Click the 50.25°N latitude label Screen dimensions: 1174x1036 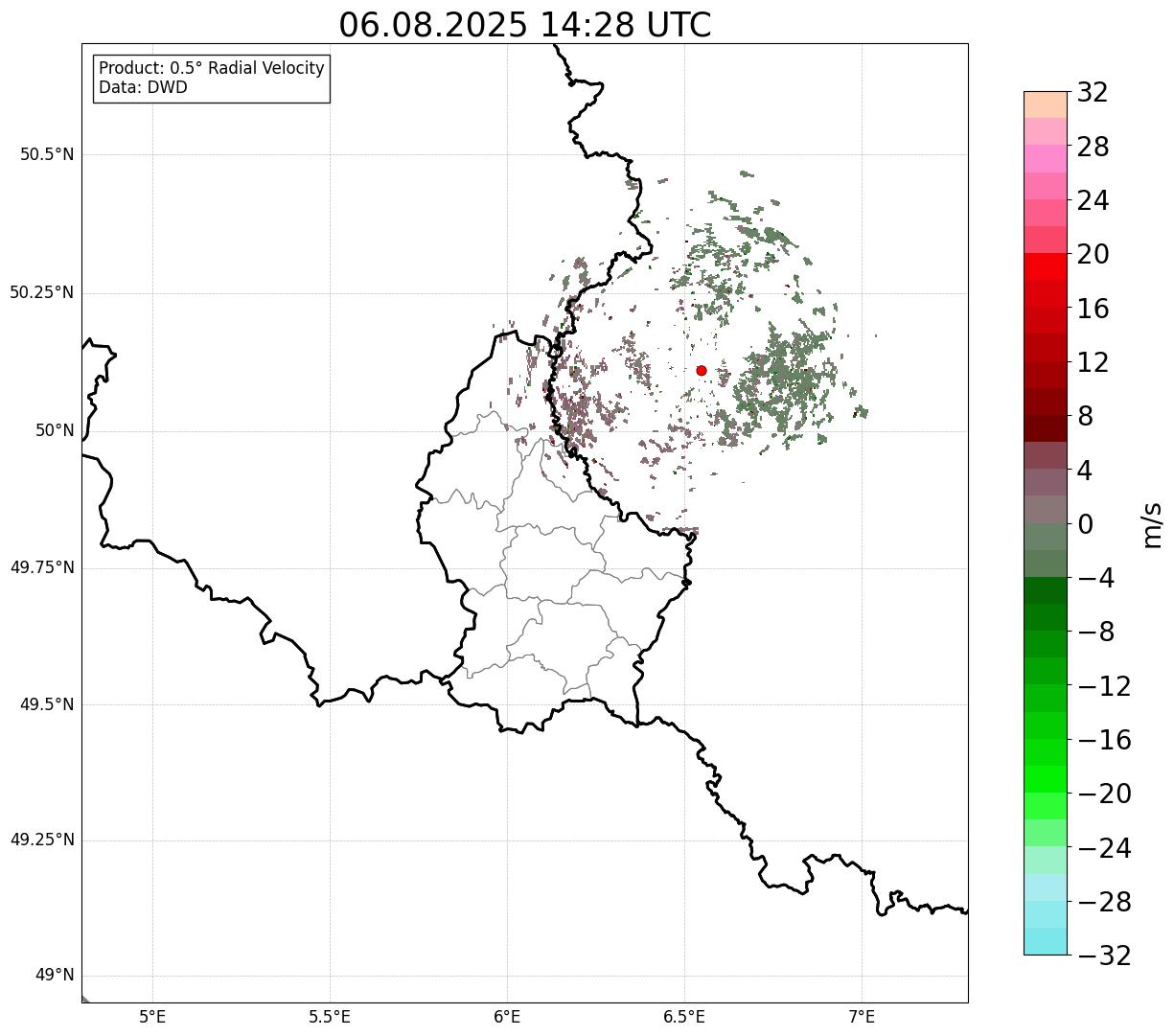point(42,292)
